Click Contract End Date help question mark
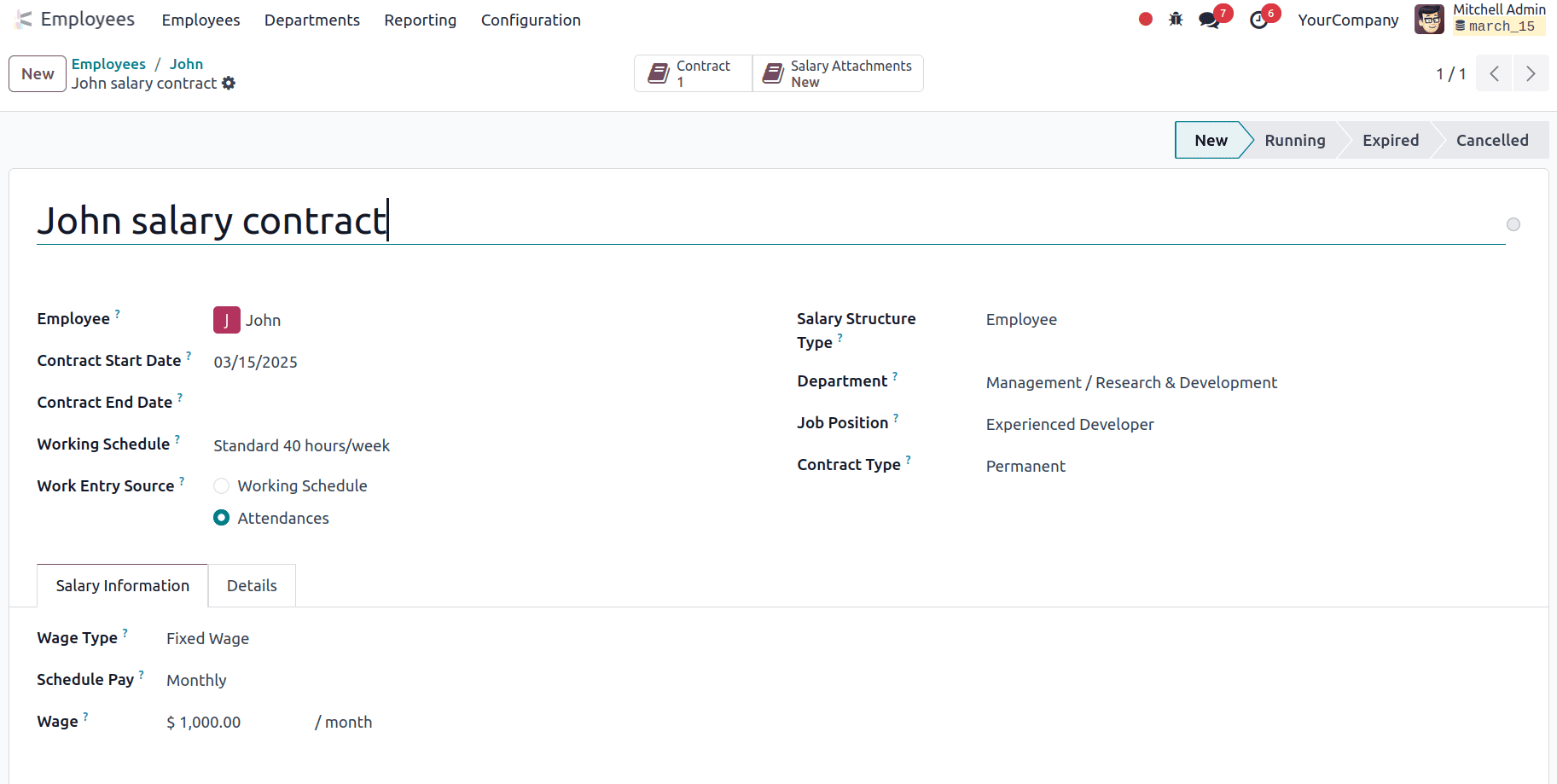This screenshot has height=784, width=1557. pos(180,398)
